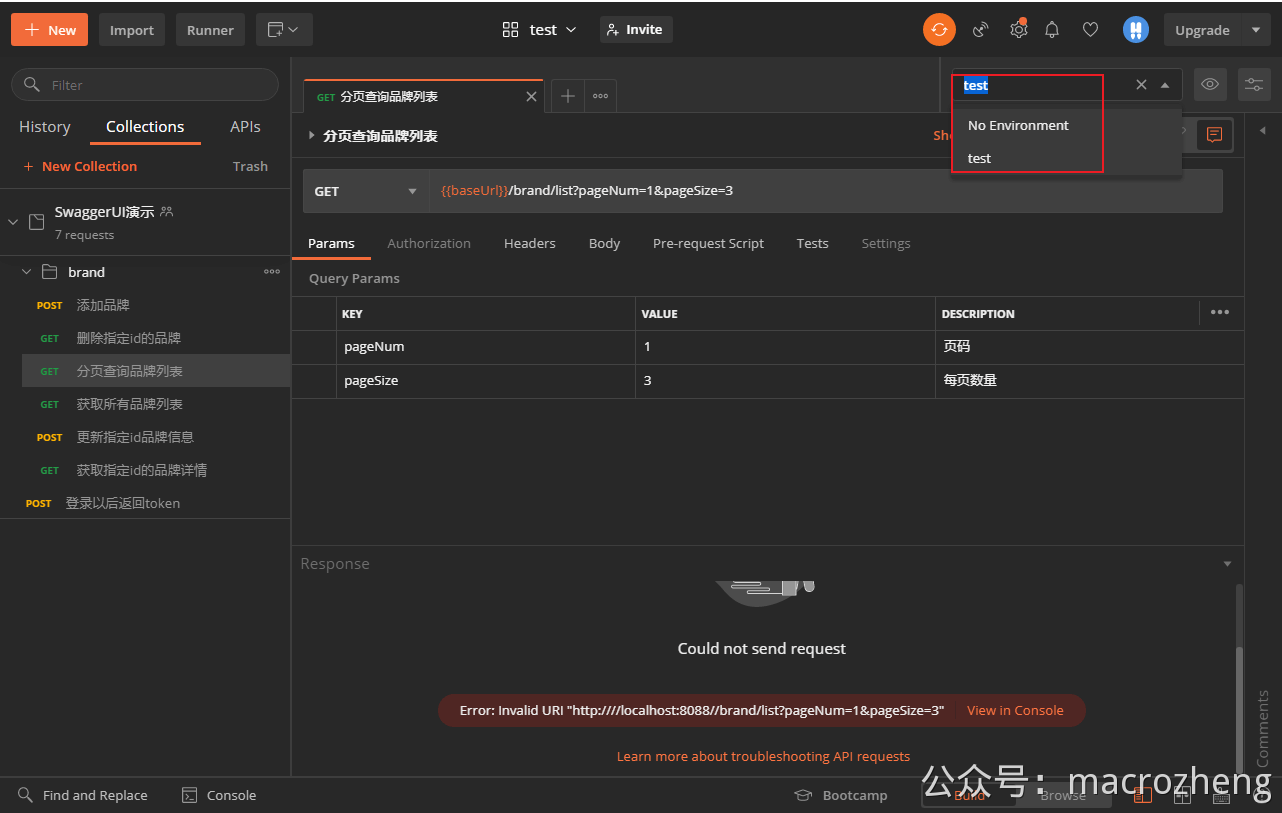The height and width of the screenshot is (813, 1282).
Task: Collapse the SwaggerUI演示 collection
Action: [x=13, y=222]
